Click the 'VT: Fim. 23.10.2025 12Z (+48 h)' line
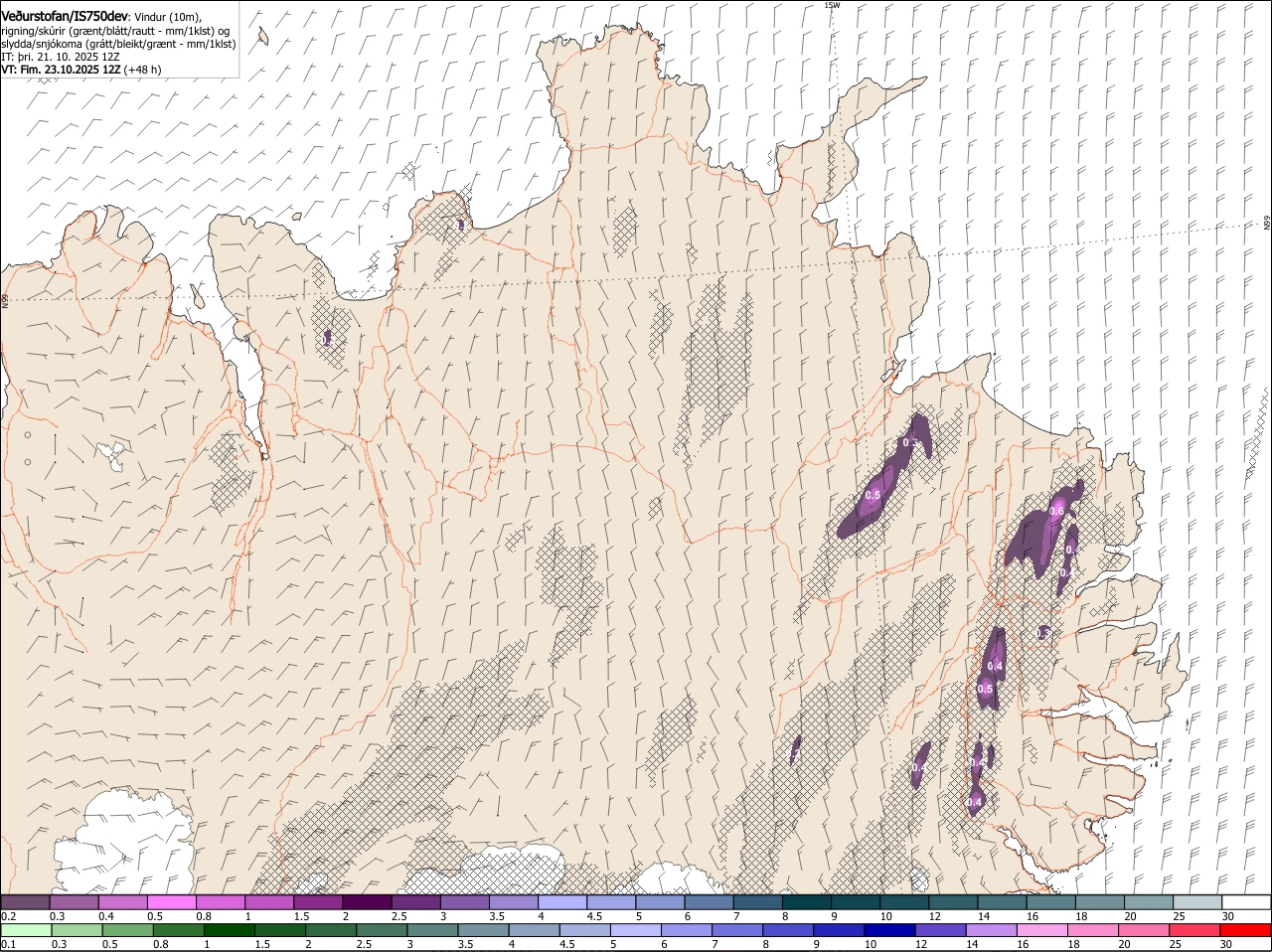The width and height of the screenshot is (1272, 952). coord(81,70)
